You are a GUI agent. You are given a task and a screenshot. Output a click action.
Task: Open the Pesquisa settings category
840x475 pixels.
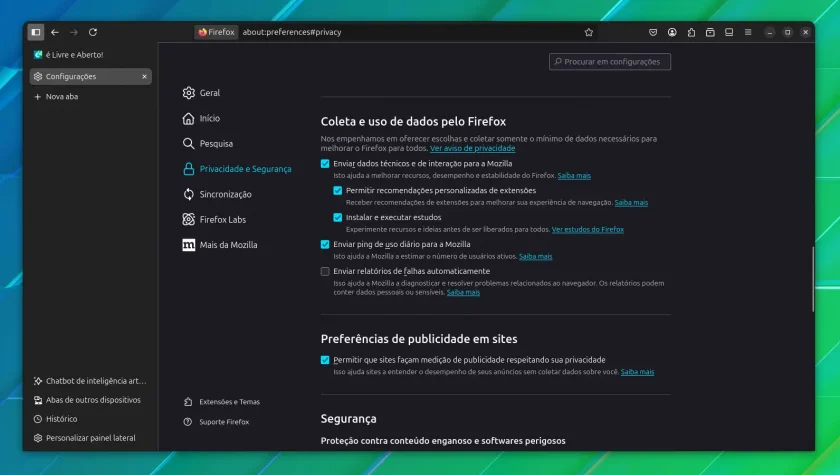[207, 144]
